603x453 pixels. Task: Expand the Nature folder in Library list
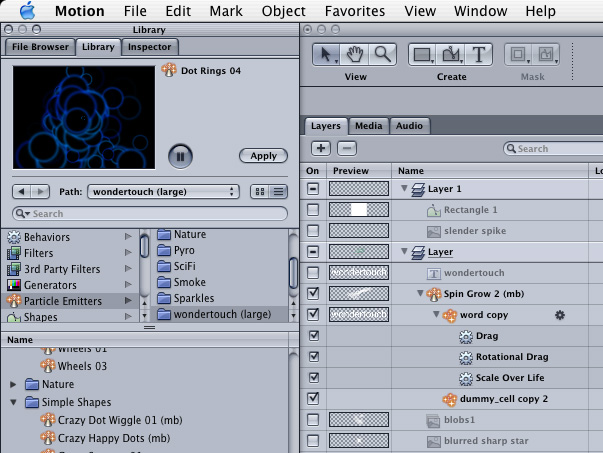pyautogui.click(x=13, y=384)
